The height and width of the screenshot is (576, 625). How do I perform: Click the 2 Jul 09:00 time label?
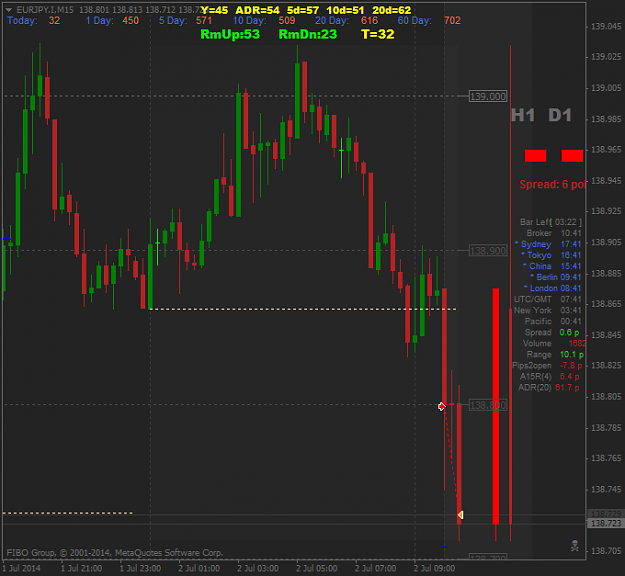click(x=434, y=568)
